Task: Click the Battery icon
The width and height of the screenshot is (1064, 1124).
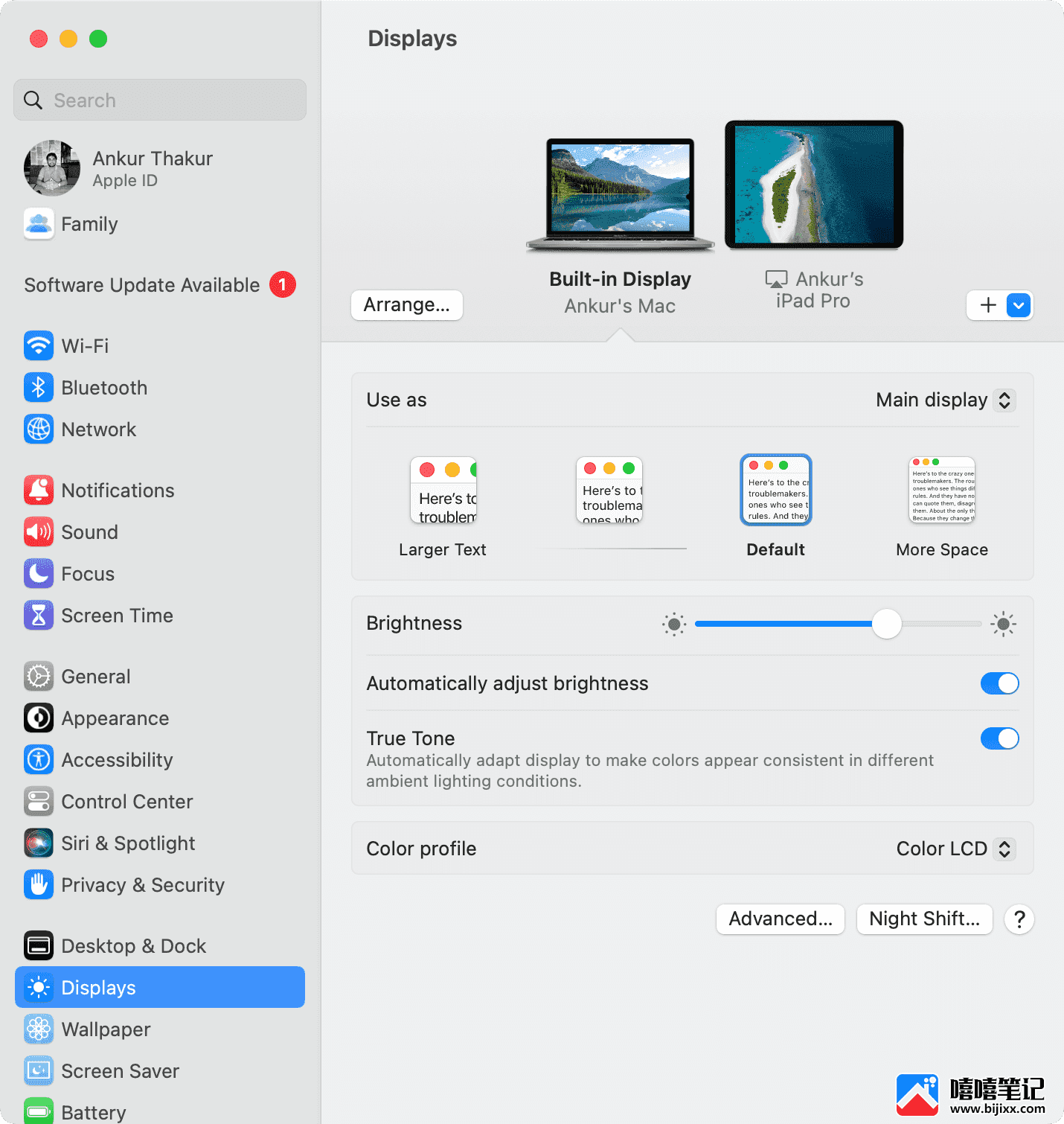Action: (x=39, y=1111)
